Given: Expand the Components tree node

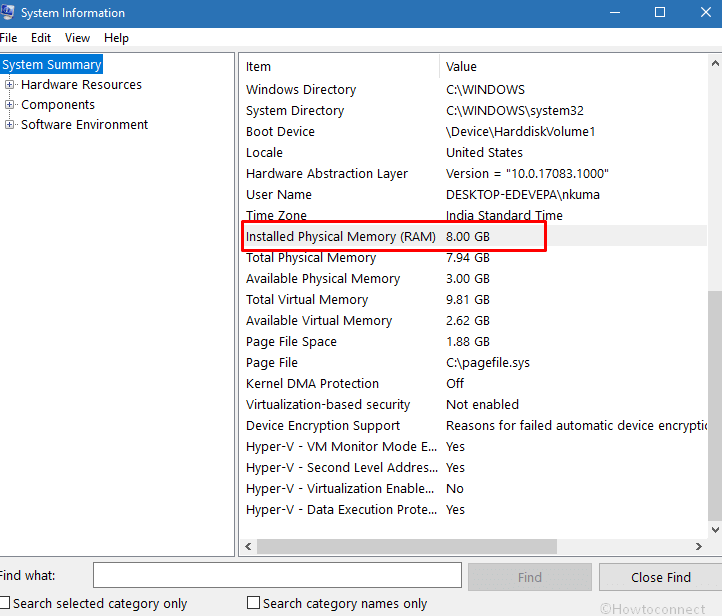Looking at the screenshot, I should pyautogui.click(x=9, y=105).
